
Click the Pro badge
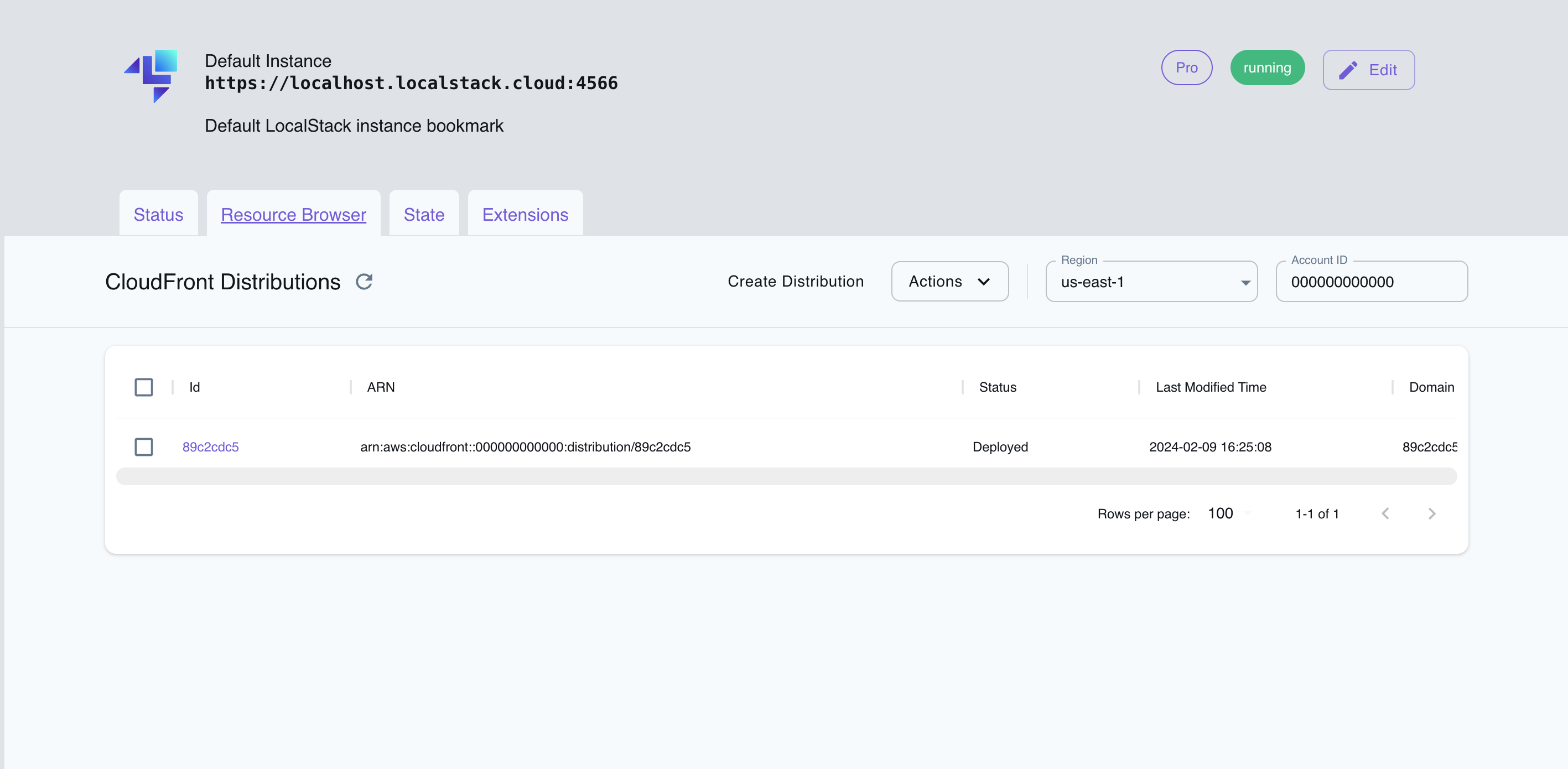point(1186,67)
